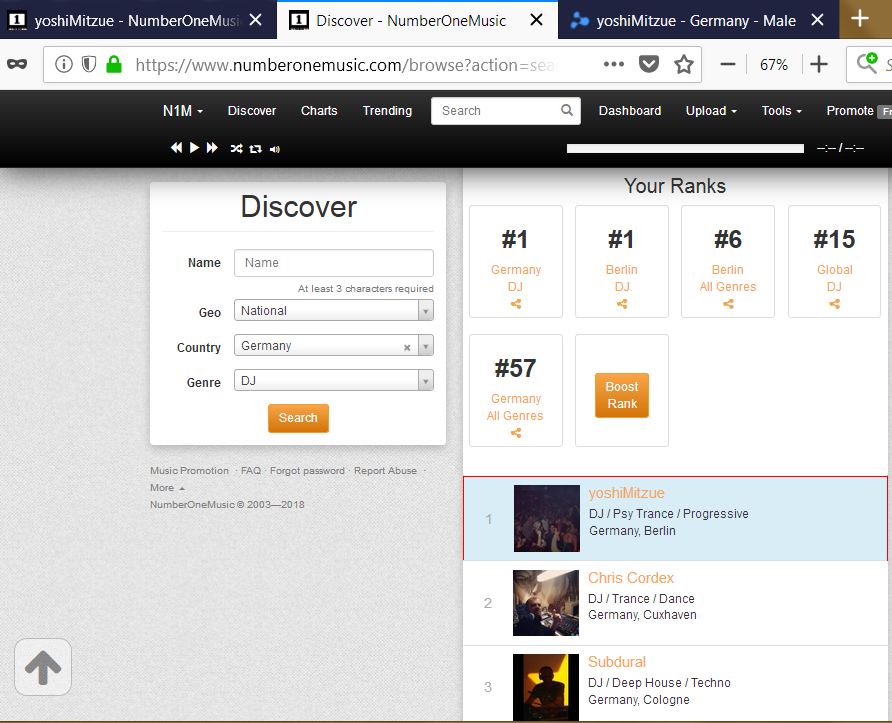
Task: Close the Discover - NumberOneMusic tab
Action: pos(536,20)
